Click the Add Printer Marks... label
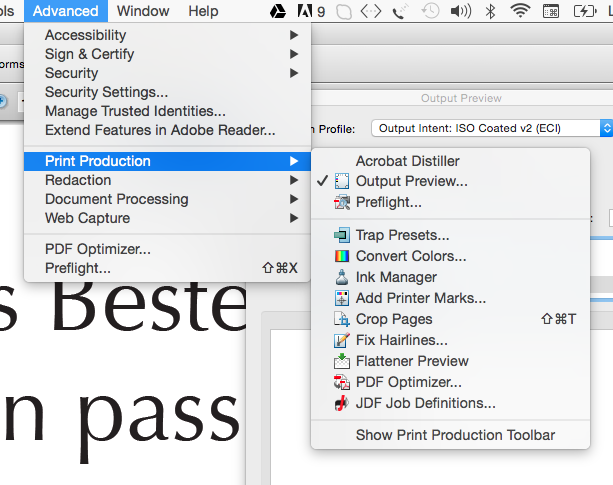 pyautogui.click(x=421, y=298)
